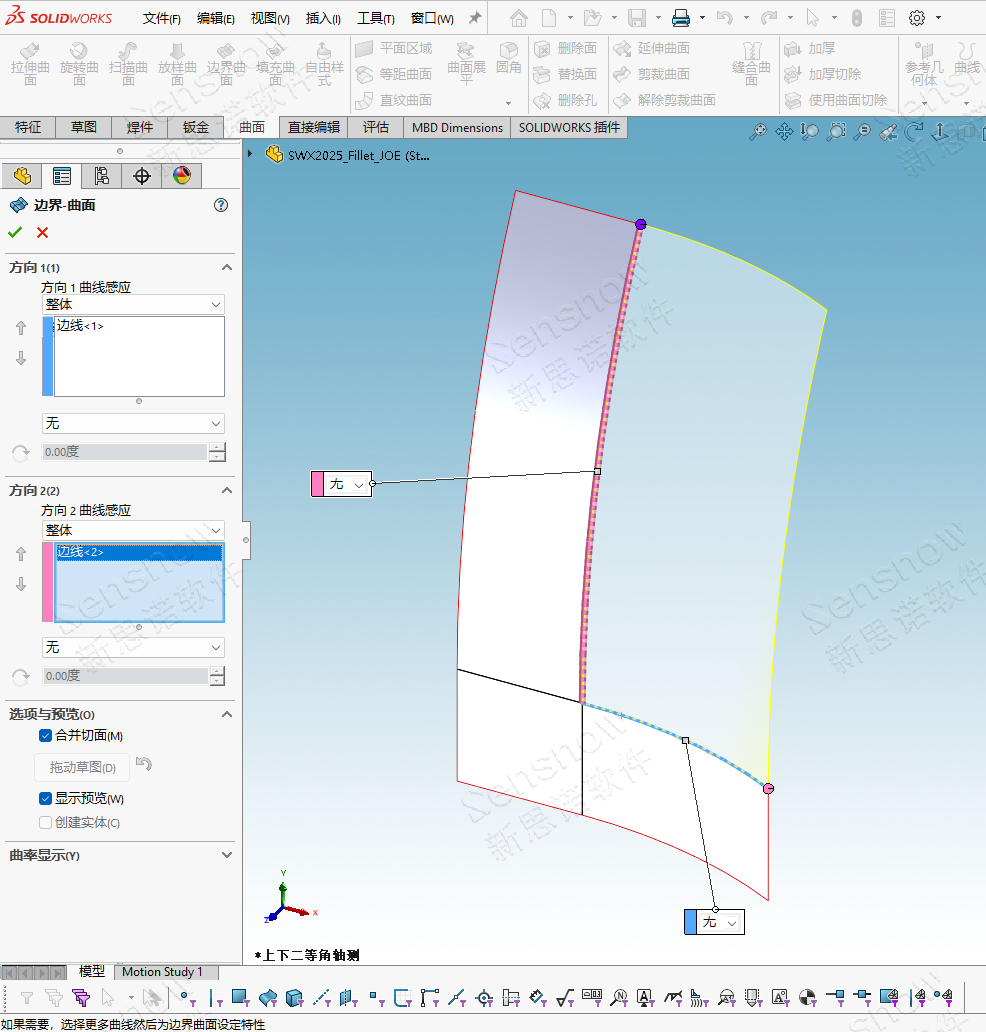Click the help question mark icon
986x1032 pixels.
[221, 205]
